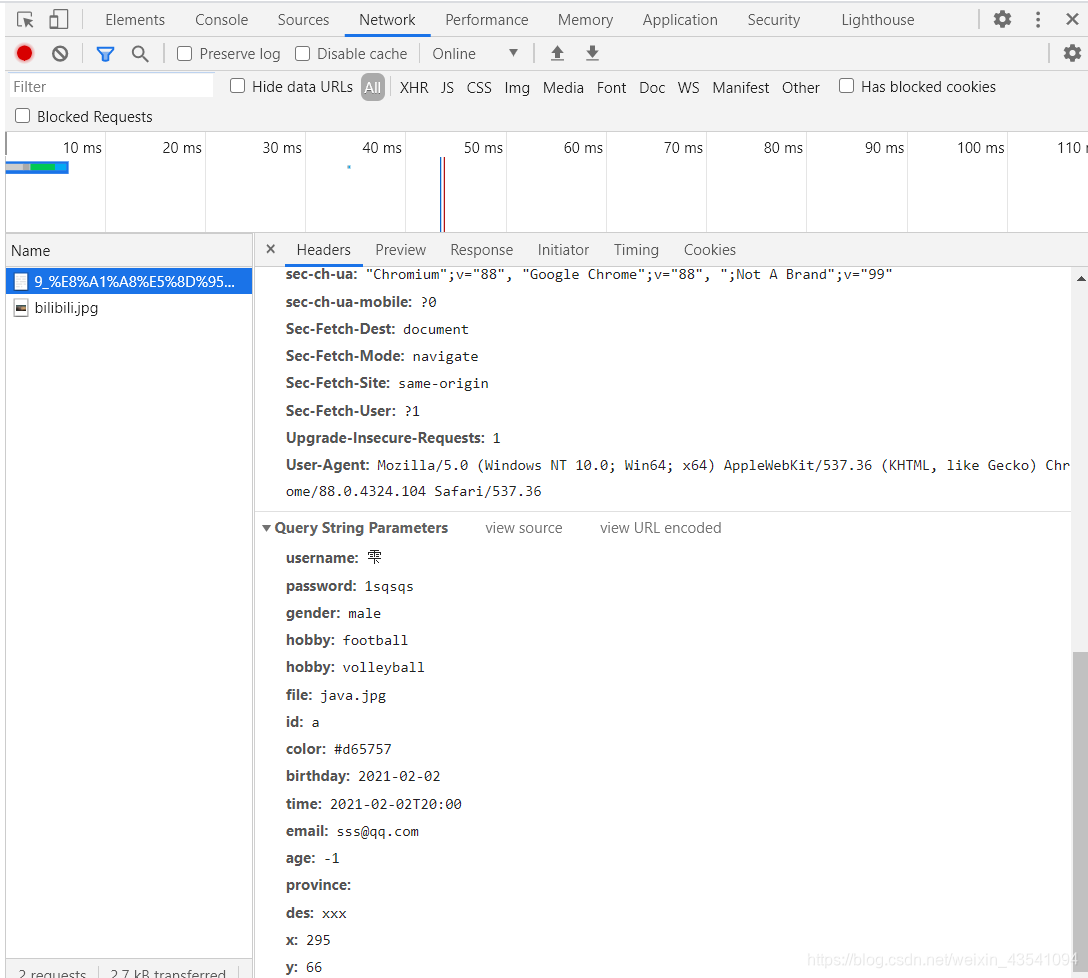
Task: Filter requests by XHR
Action: click(414, 87)
